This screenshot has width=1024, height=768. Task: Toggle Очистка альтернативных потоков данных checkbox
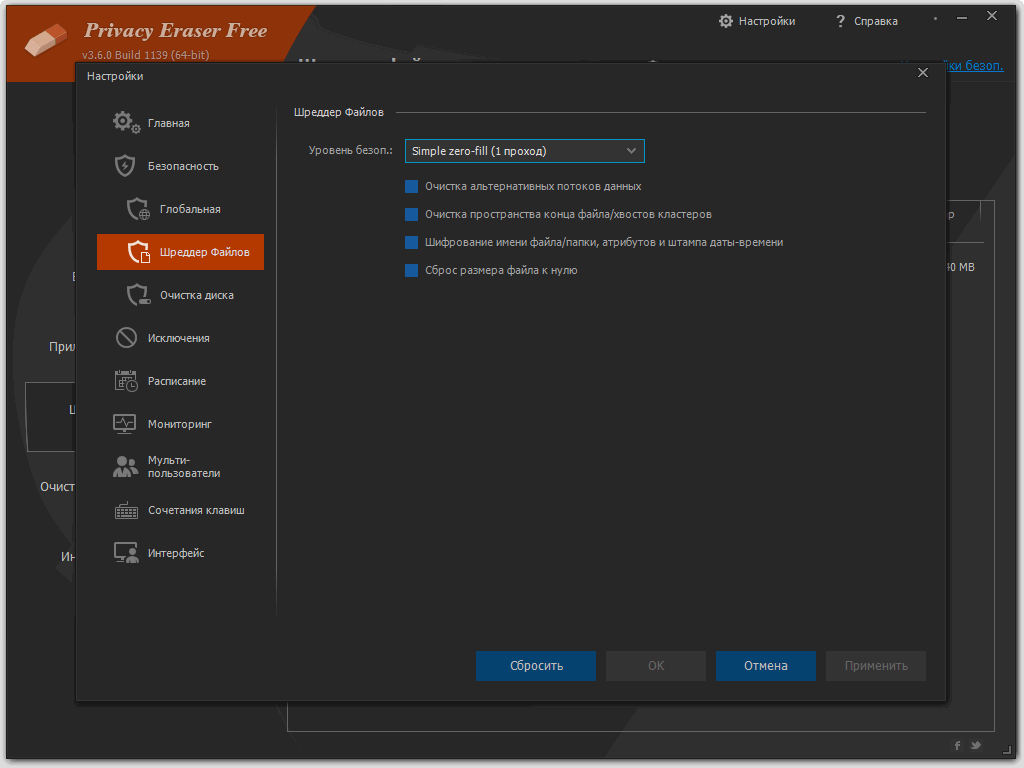tap(411, 187)
